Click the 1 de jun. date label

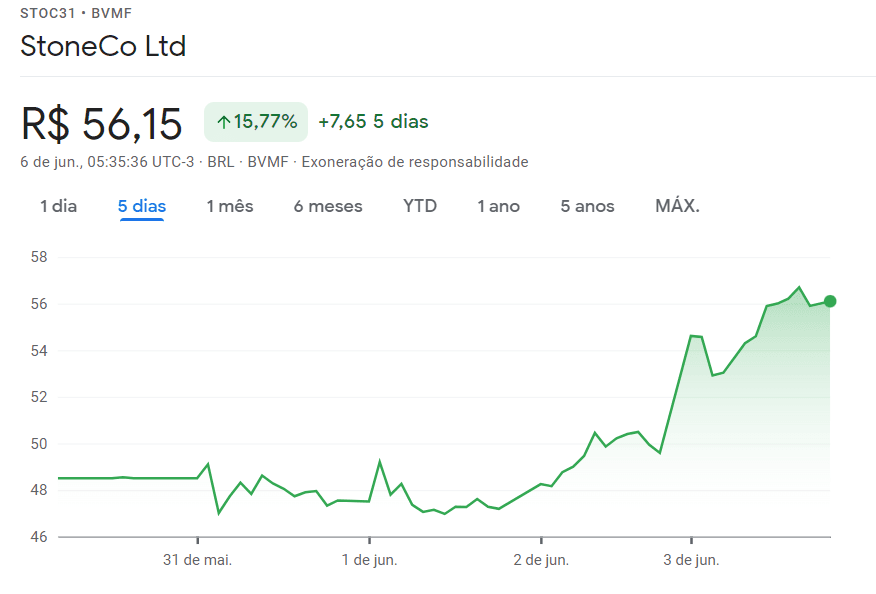[369, 560]
